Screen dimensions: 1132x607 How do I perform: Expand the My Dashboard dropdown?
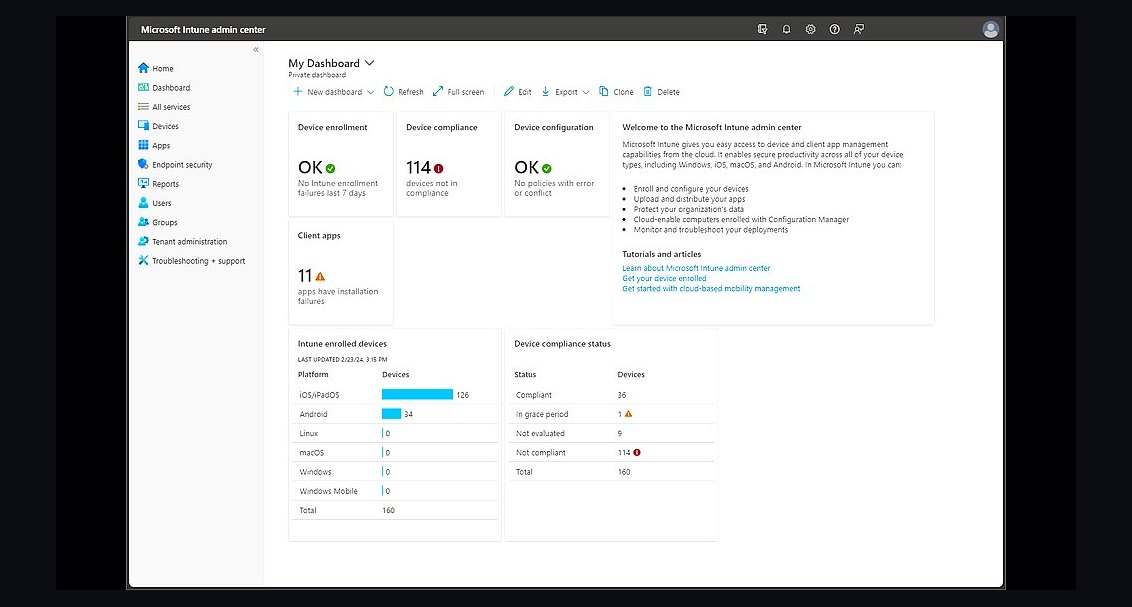[x=370, y=63]
